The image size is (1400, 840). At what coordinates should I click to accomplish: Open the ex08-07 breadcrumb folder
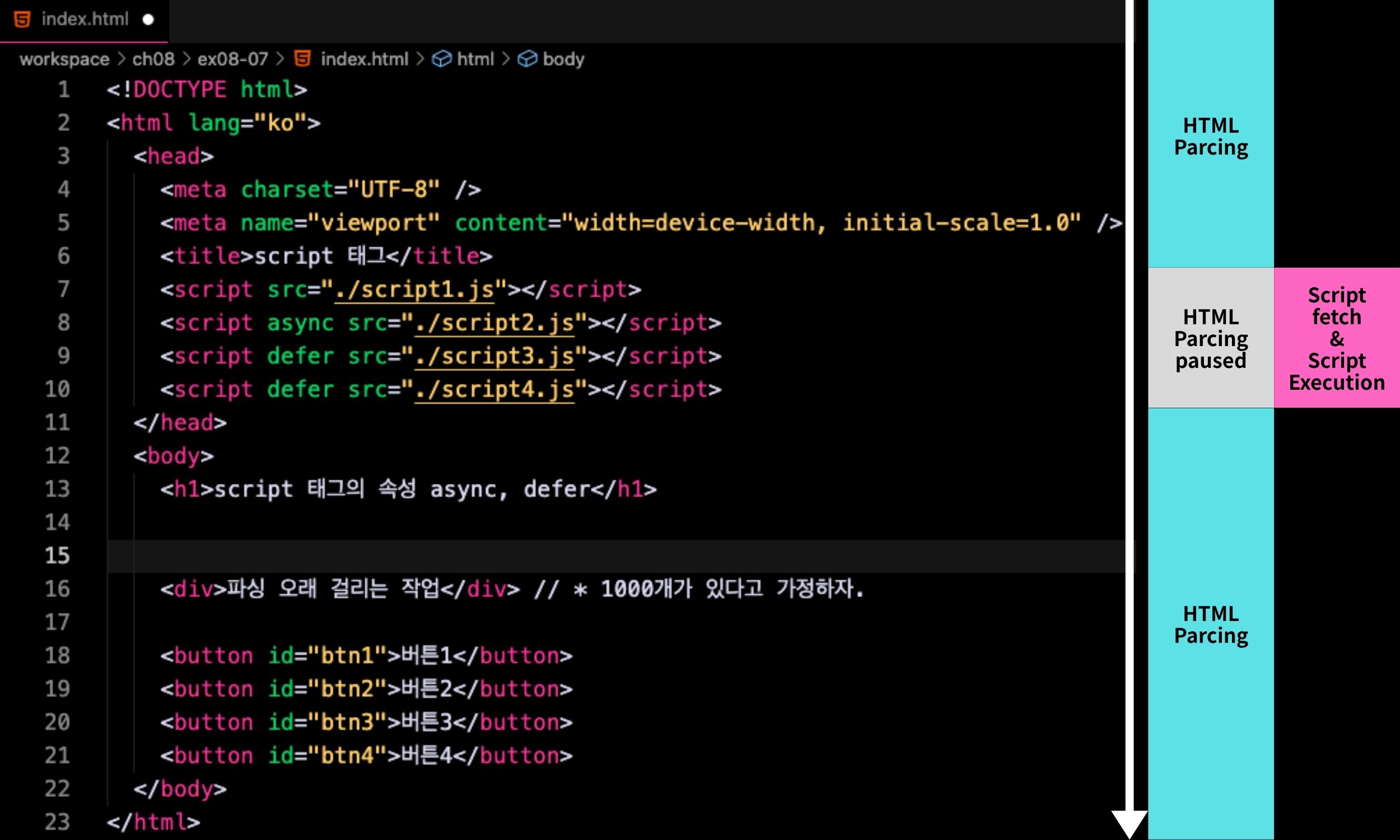coord(232,59)
